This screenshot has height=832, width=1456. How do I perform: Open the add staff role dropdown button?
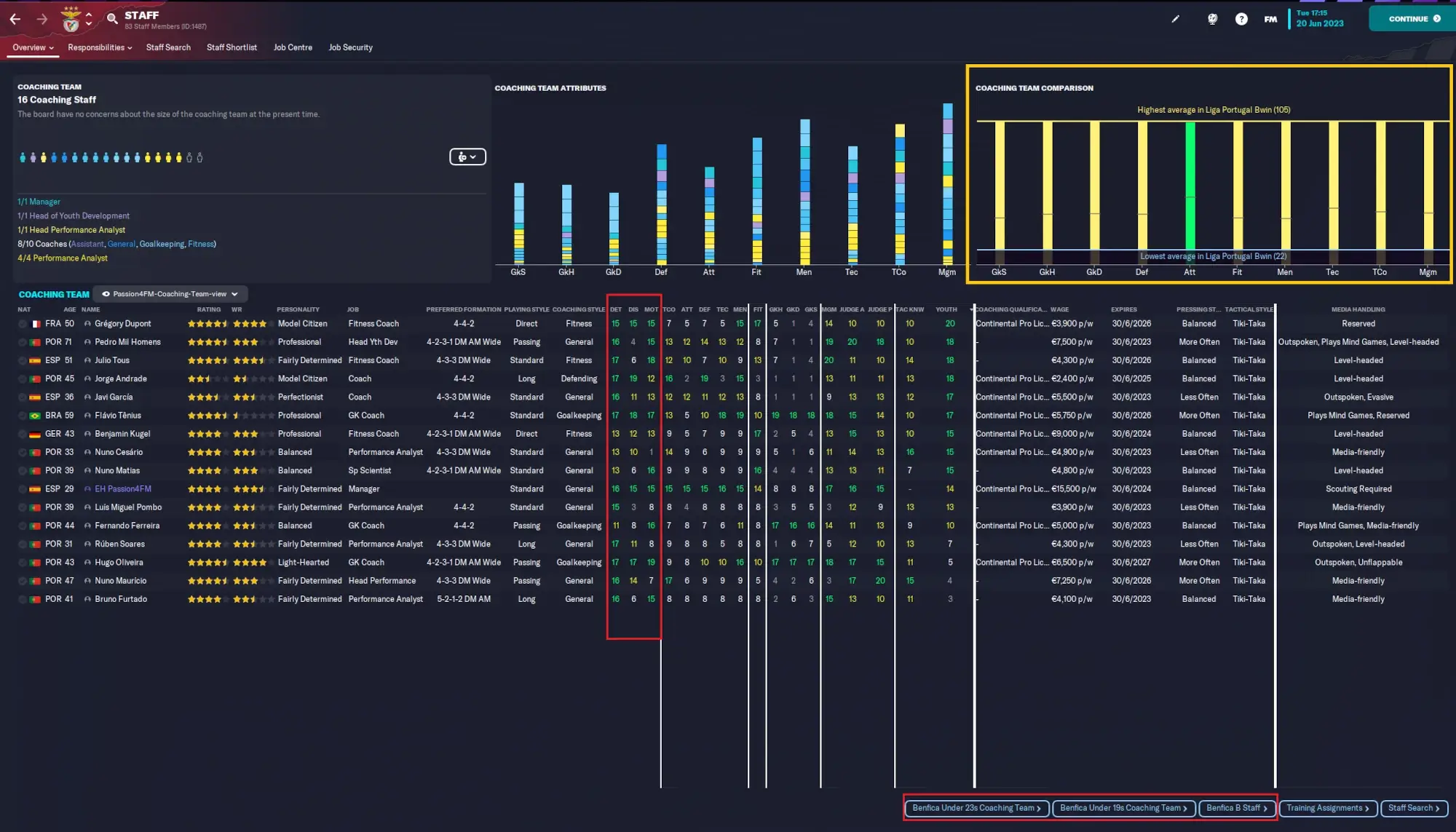coord(467,157)
